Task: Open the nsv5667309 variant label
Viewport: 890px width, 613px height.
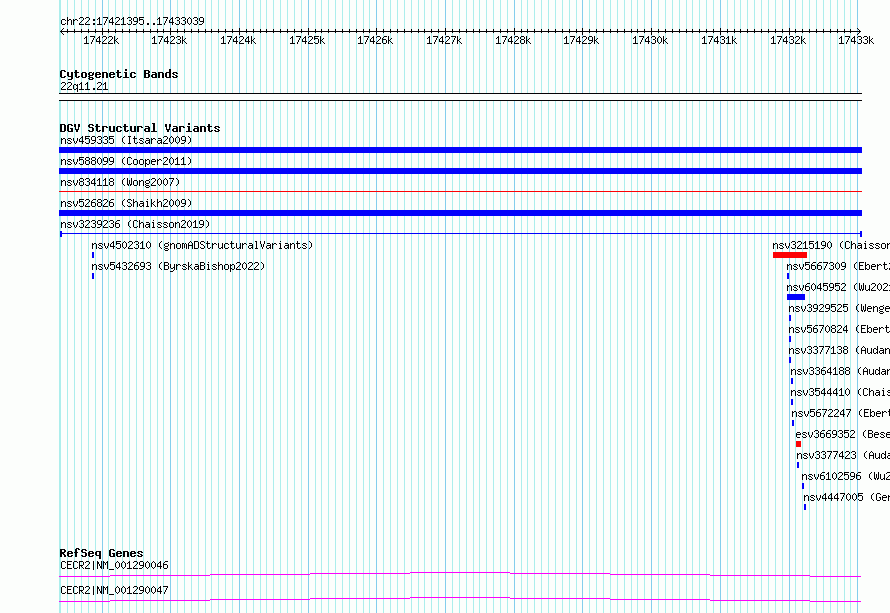Action: pos(838,266)
